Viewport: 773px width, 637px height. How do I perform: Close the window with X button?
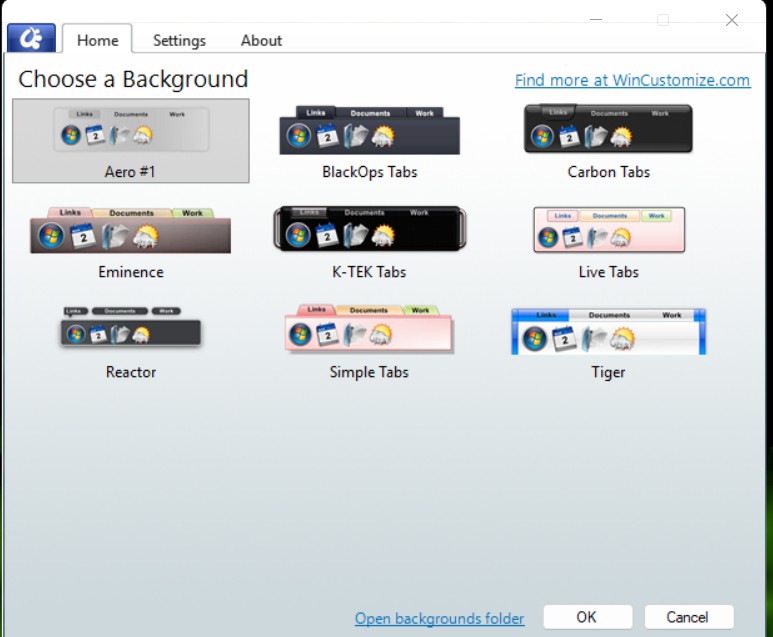(732, 18)
